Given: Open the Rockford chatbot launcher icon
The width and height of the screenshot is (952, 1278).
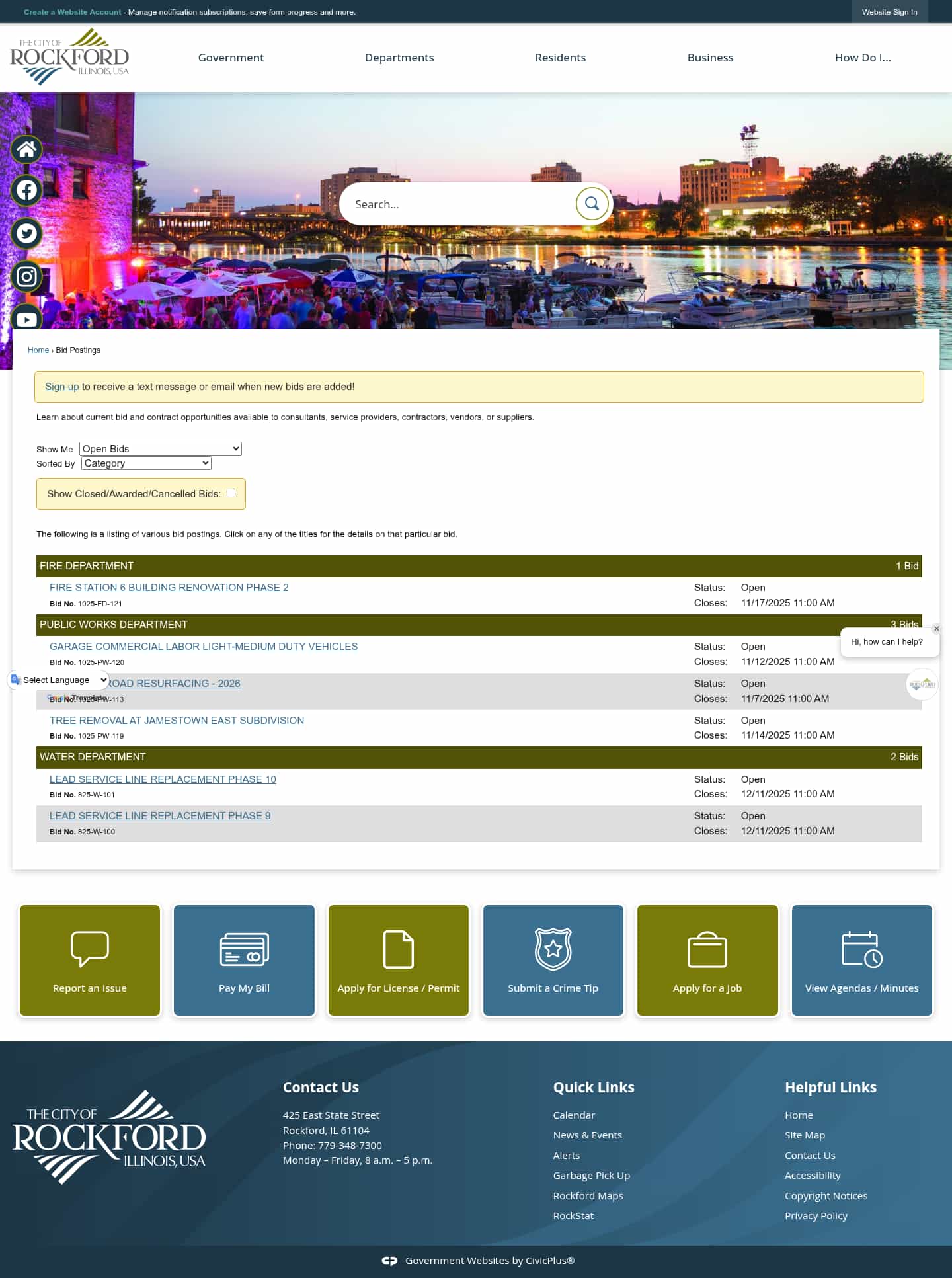Looking at the screenshot, I should coord(922,684).
